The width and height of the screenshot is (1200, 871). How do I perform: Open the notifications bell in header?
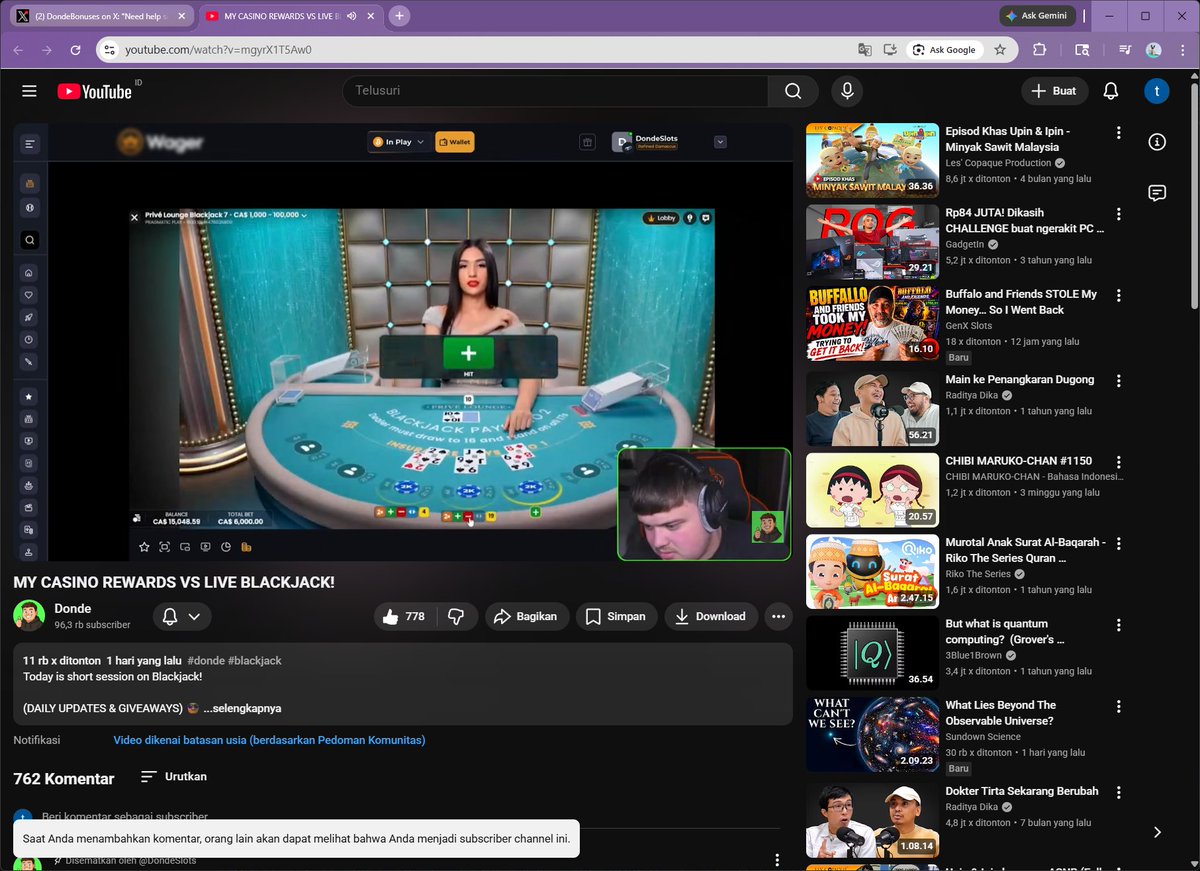(x=1110, y=91)
